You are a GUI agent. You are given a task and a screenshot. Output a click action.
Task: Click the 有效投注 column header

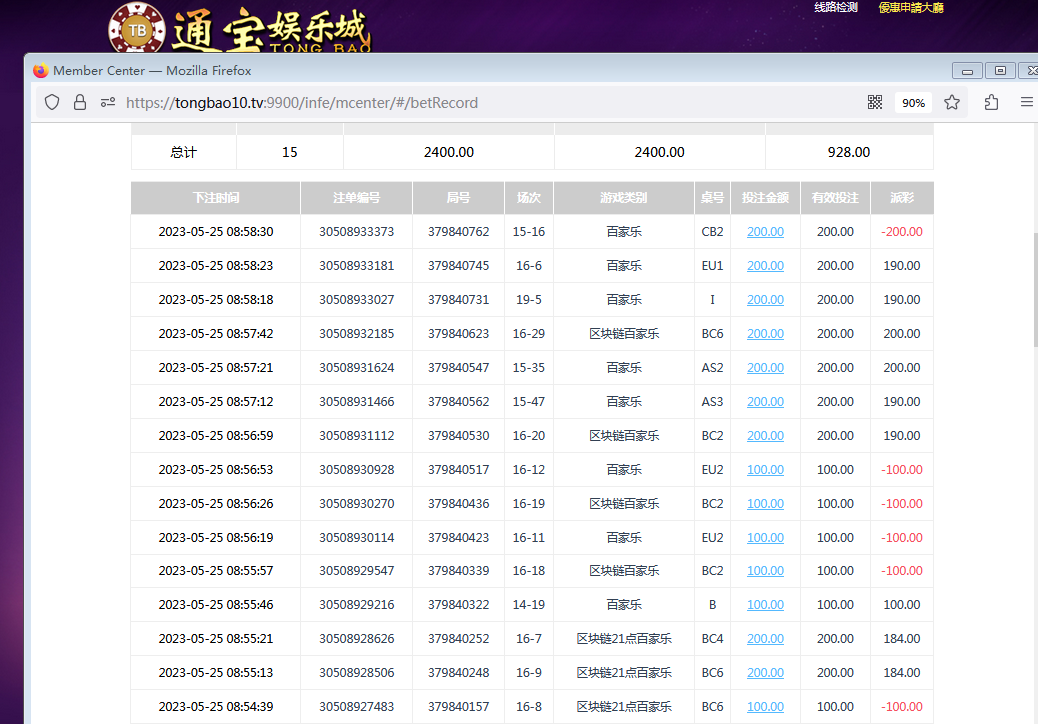click(835, 198)
